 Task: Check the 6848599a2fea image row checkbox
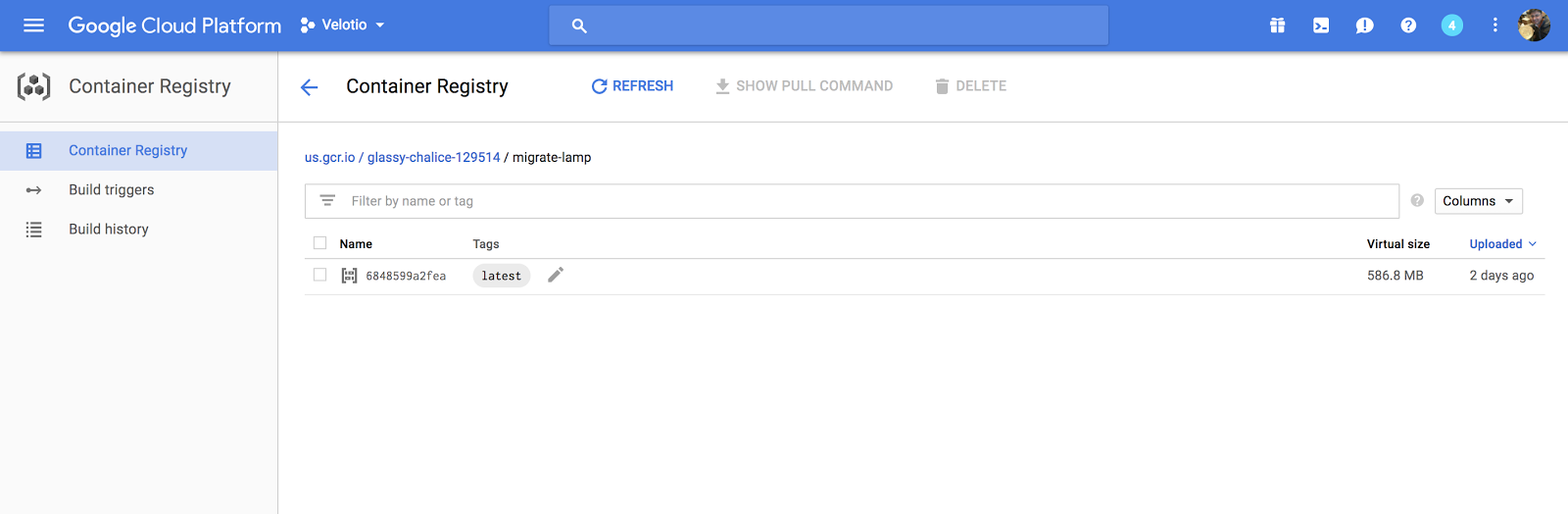[319, 275]
